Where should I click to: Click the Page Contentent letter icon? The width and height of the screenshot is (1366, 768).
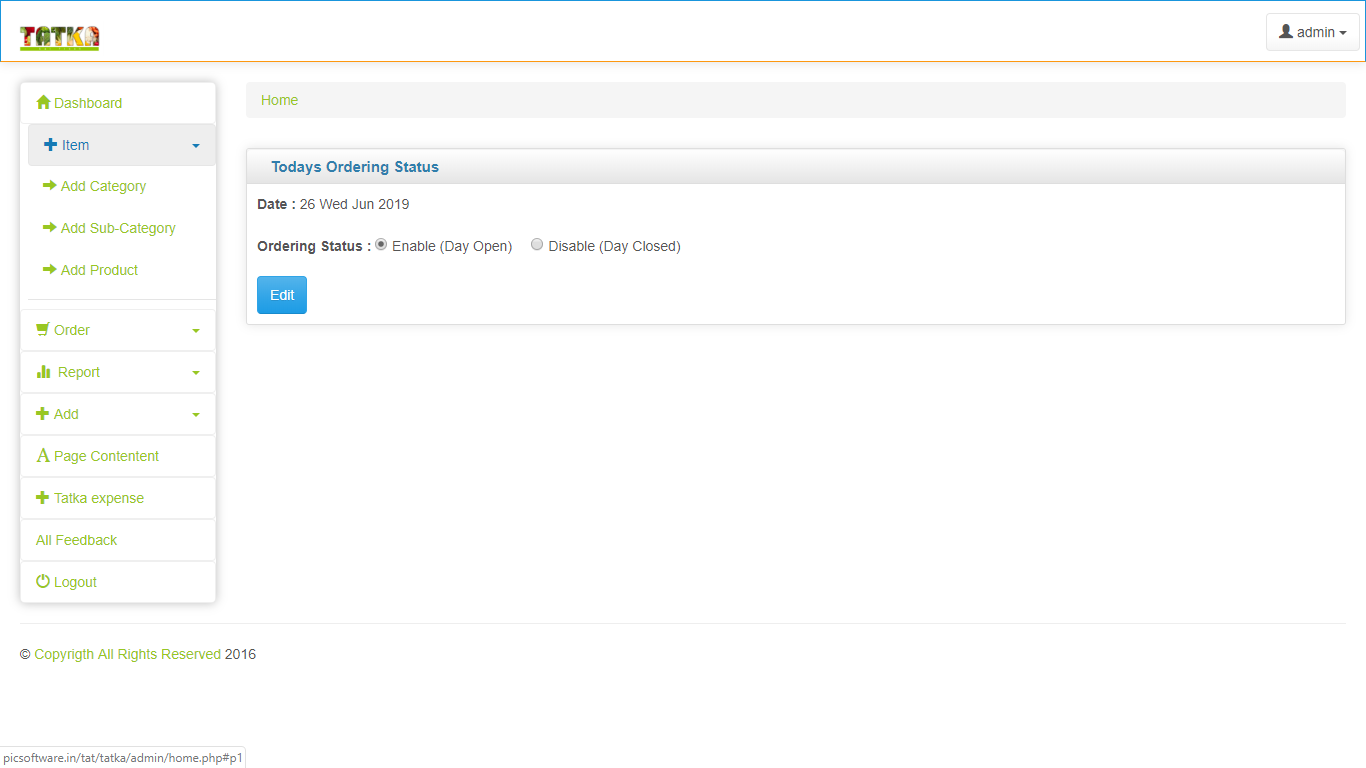click(x=43, y=456)
